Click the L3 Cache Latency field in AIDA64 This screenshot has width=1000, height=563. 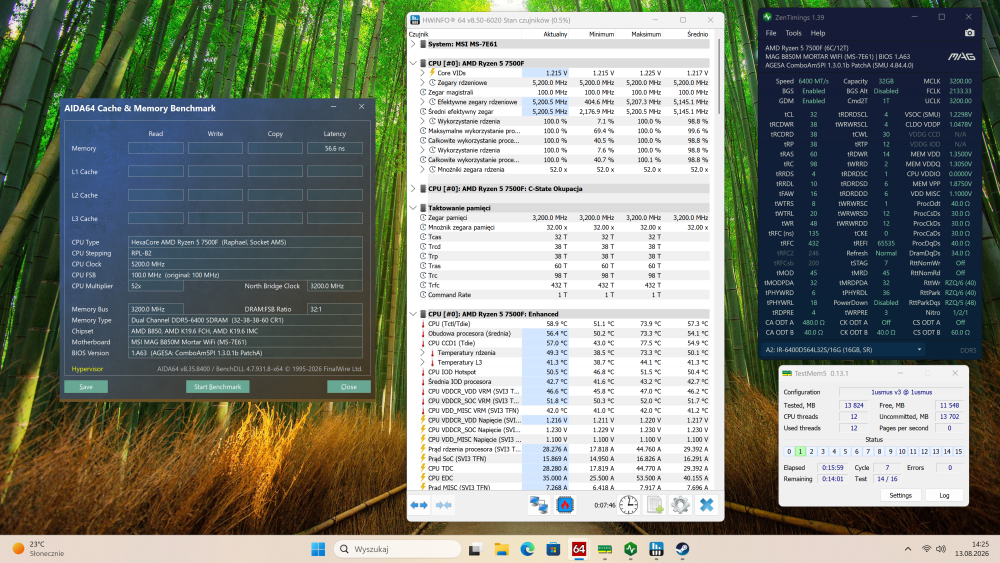pos(335,218)
